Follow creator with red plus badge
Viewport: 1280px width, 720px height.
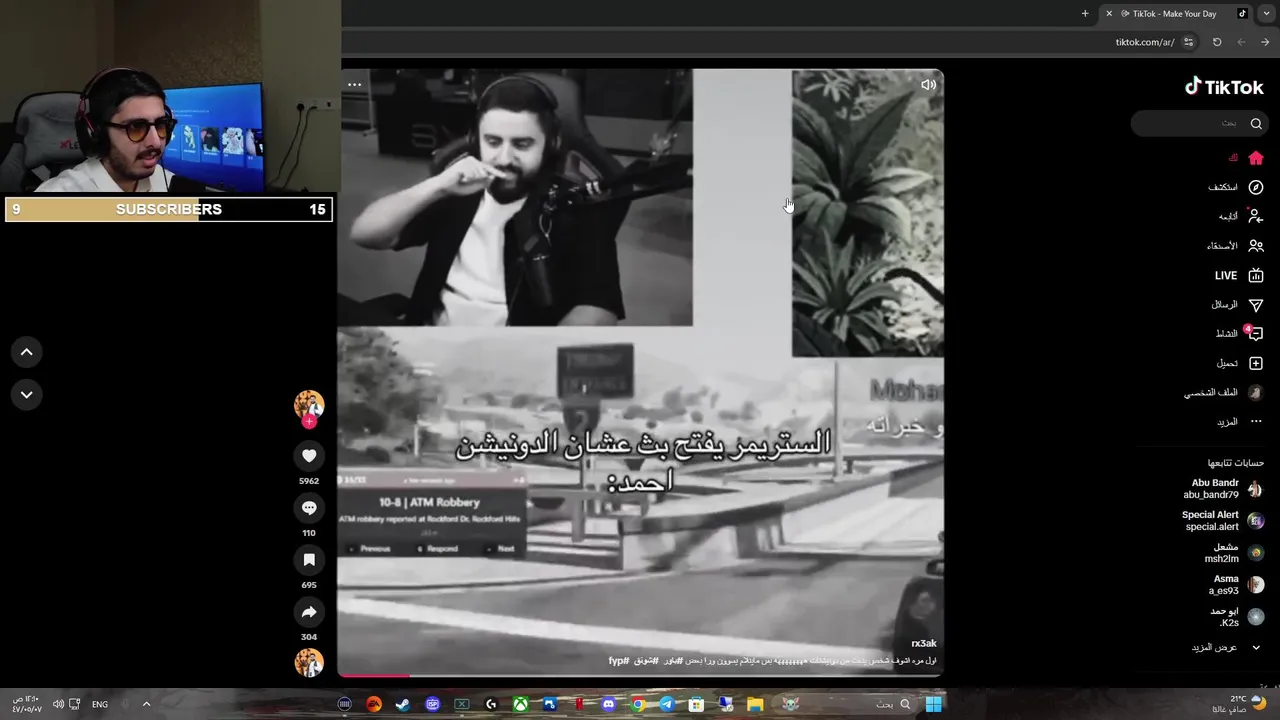point(309,422)
